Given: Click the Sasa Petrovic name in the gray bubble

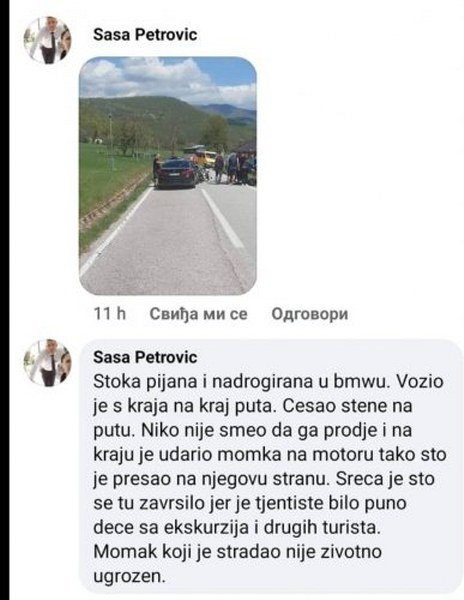Looking at the screenshot, I should [x=145, y=357].
